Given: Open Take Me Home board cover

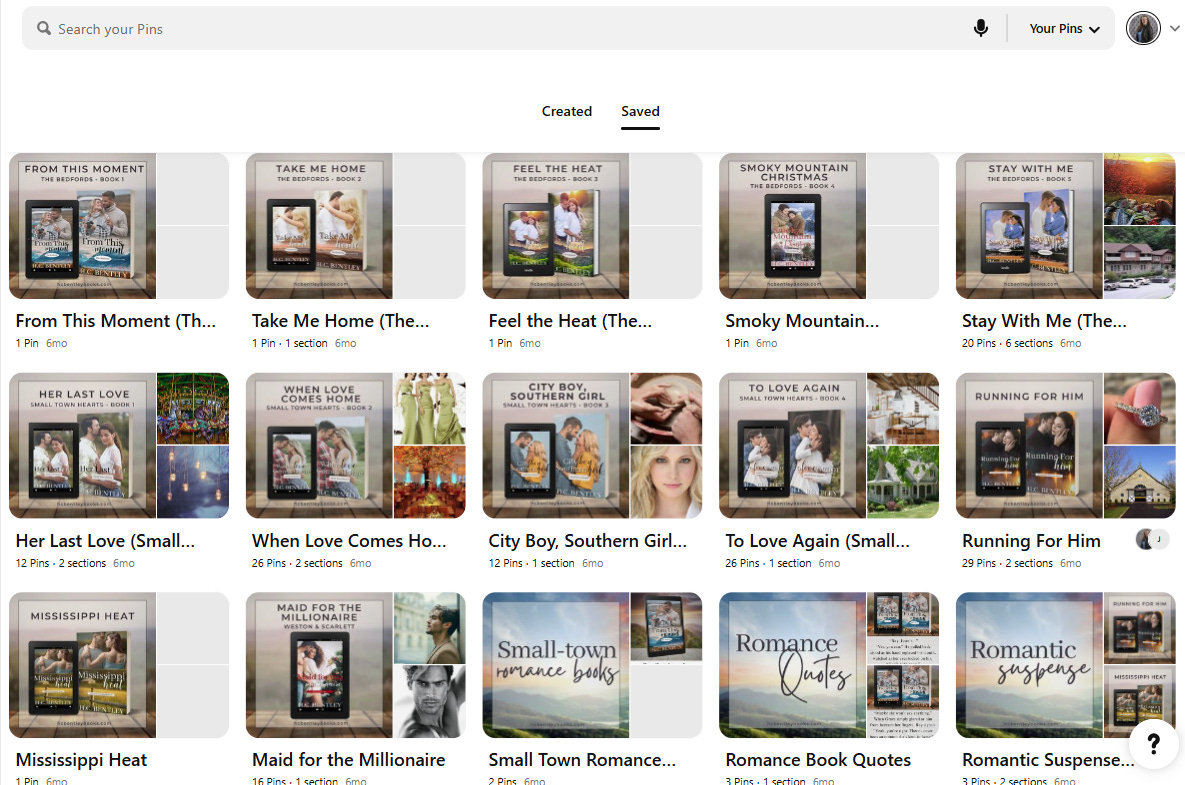Looking at the screenshot, I should click(319, 226).
